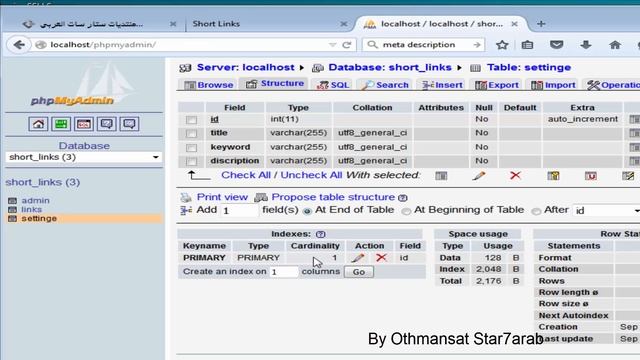Screen dimensions: 640x360
Task: Switch to the Structure tab
Action: (274, 84)
